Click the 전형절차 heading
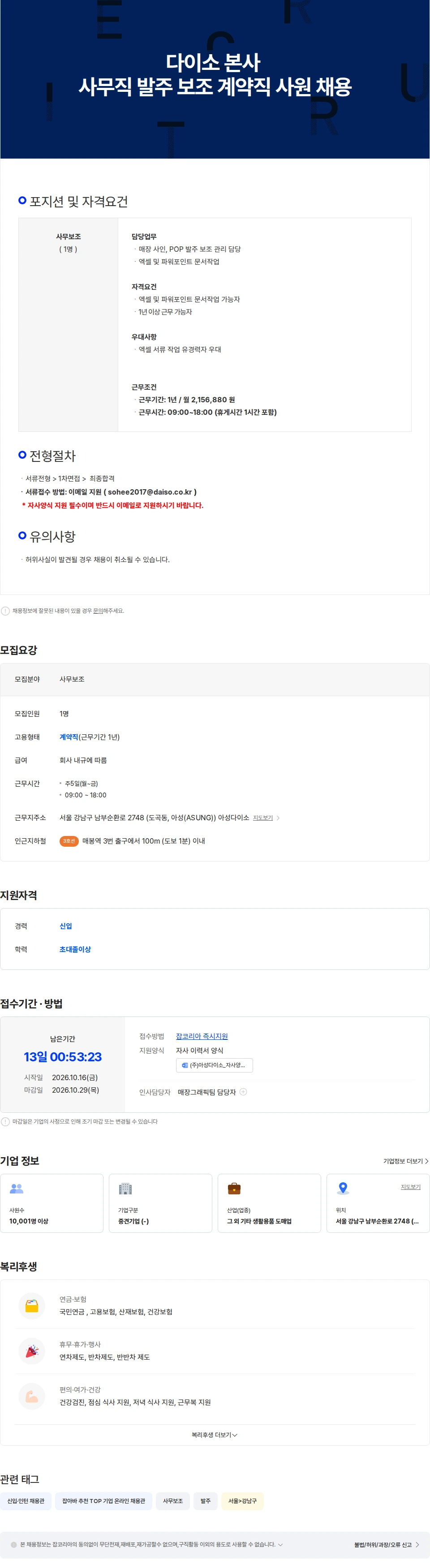 (52, 455)
